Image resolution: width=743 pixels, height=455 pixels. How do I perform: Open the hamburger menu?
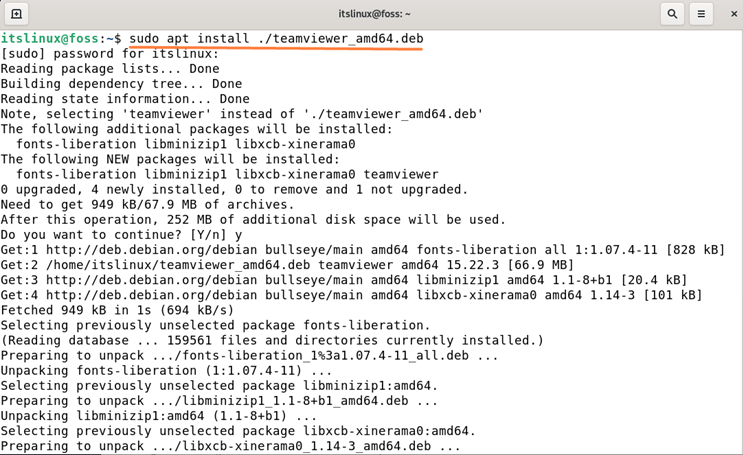tap(701, 14)
